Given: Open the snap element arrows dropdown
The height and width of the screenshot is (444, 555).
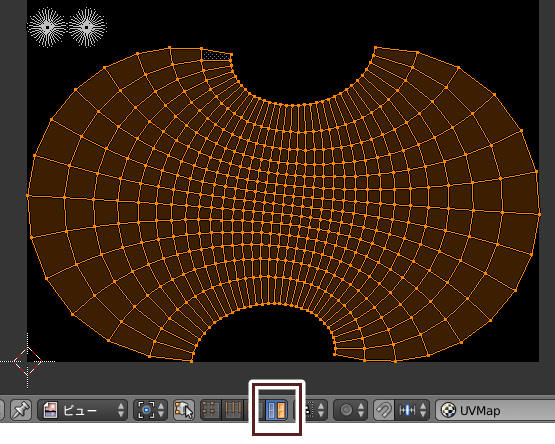Looking at the screenshot, I should pyautogui.click(x=423, y=410).
